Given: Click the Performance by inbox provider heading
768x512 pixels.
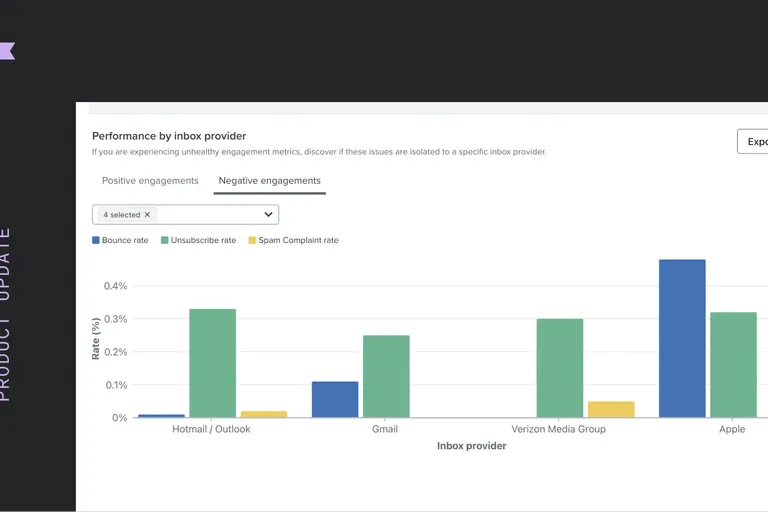Looking at the screenshot, I should pos(169,136).
